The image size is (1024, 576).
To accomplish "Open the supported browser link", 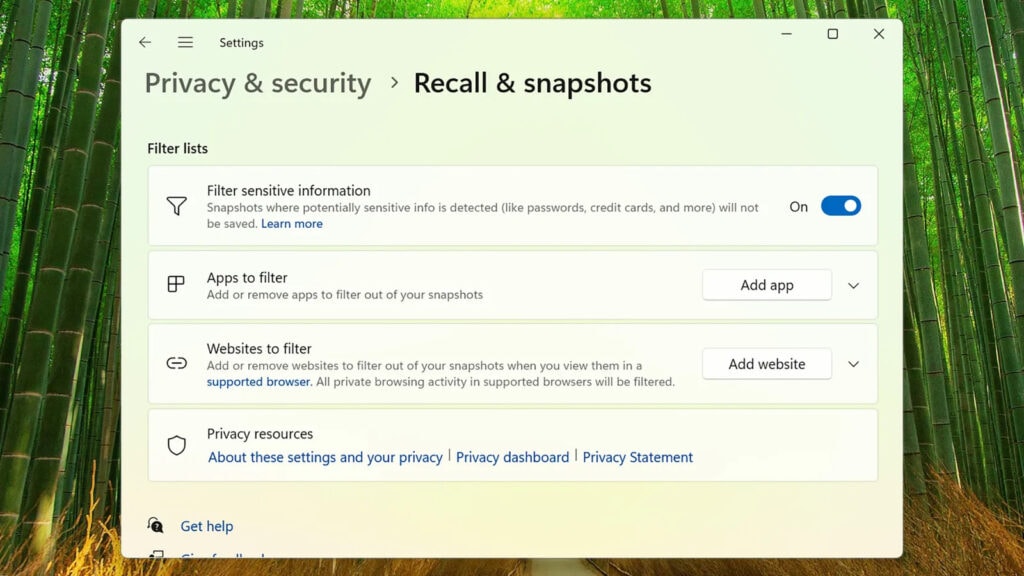I will pyautogui.click(x=259, y=382).
